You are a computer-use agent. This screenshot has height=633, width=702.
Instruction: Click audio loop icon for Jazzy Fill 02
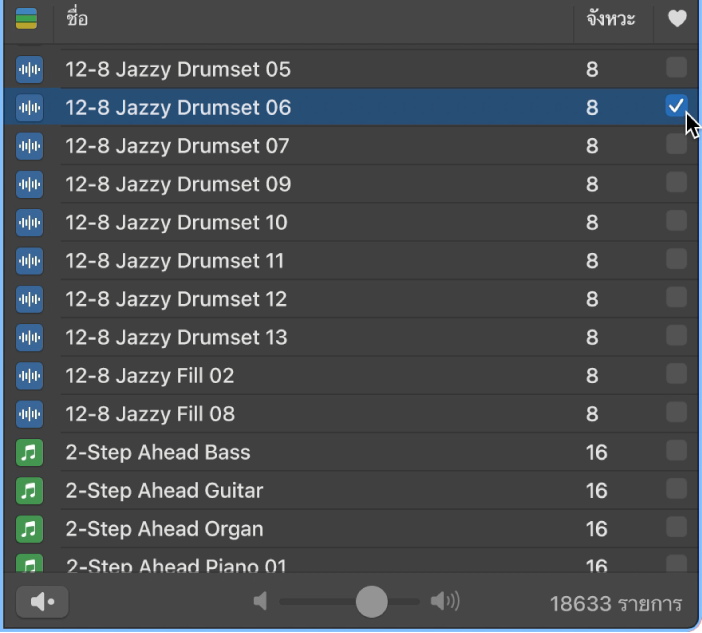pos(30,376)
